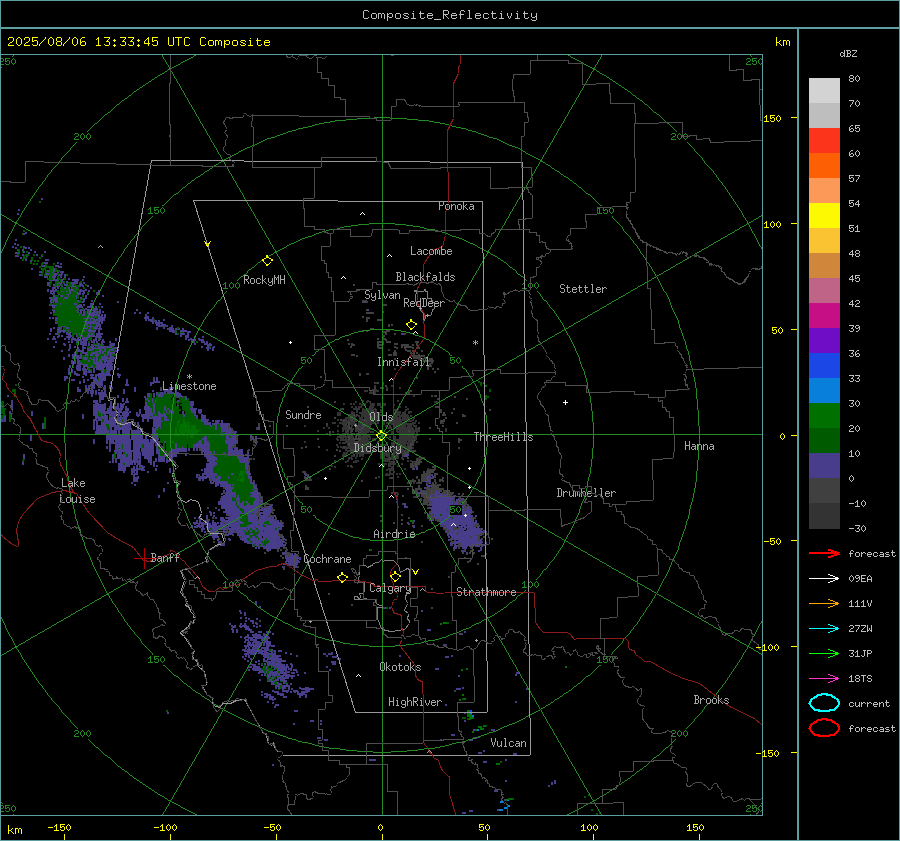The height and width of the screenshot is (841, 900).
Task: Click the Banff label
Action: [x=165, y=557]
